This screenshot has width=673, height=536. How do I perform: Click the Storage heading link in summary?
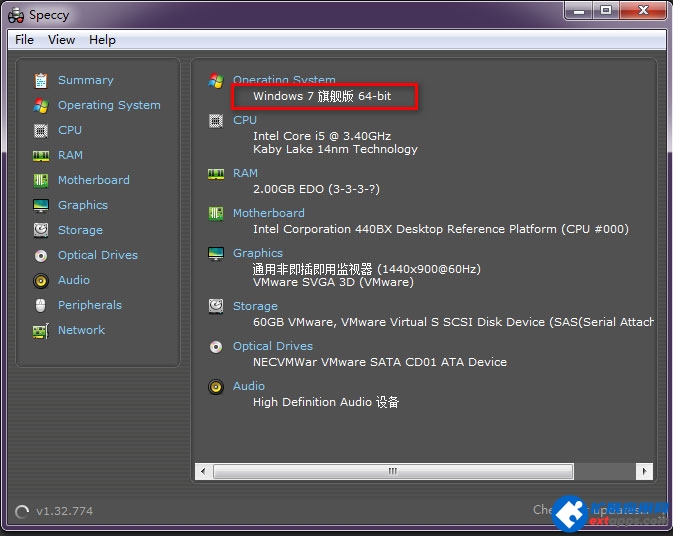coord(255,306)
